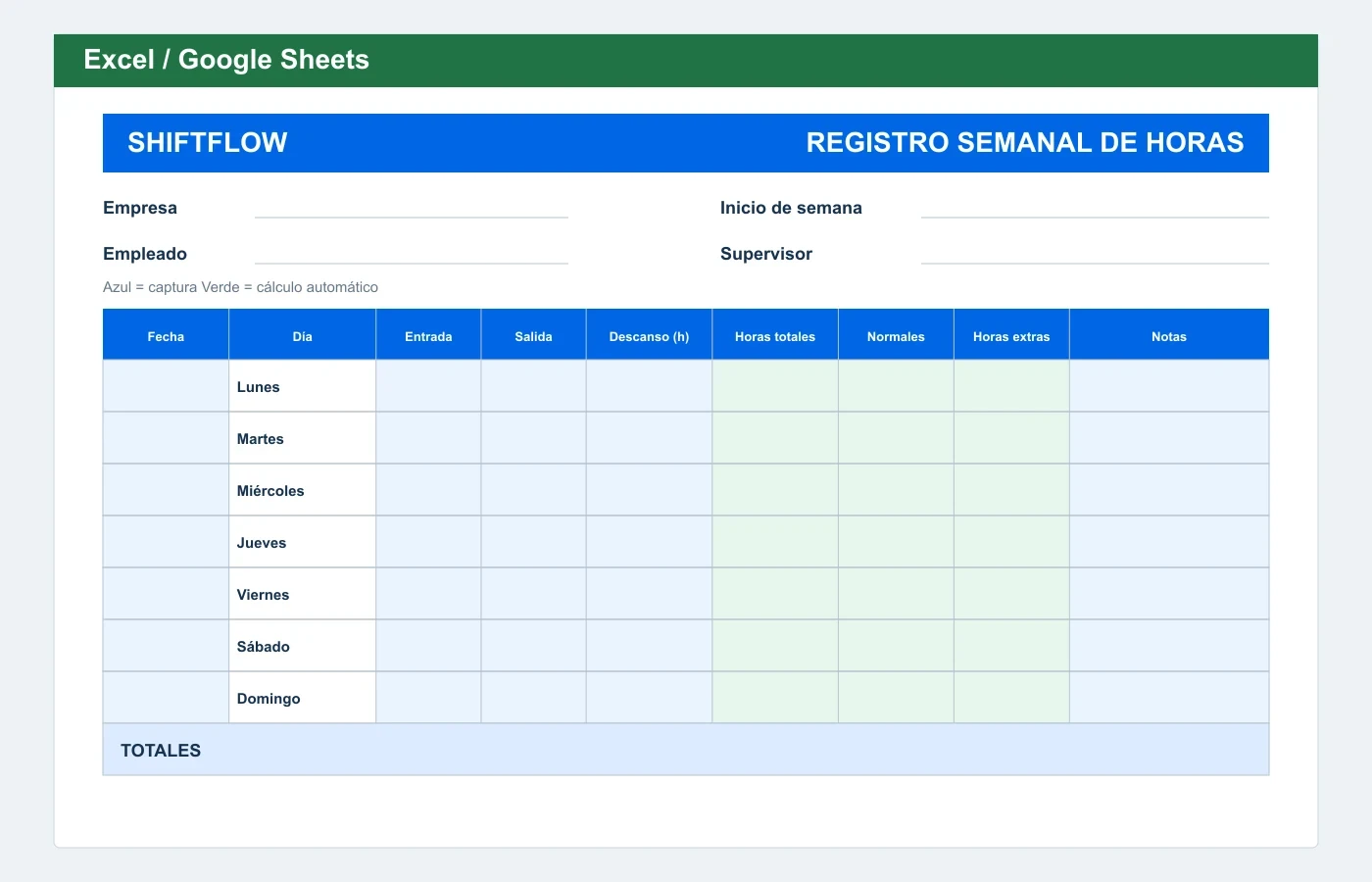
Task: Click the REGISTRO SEMANAL DE HORAS heading
Action: tap(1025, 143)
